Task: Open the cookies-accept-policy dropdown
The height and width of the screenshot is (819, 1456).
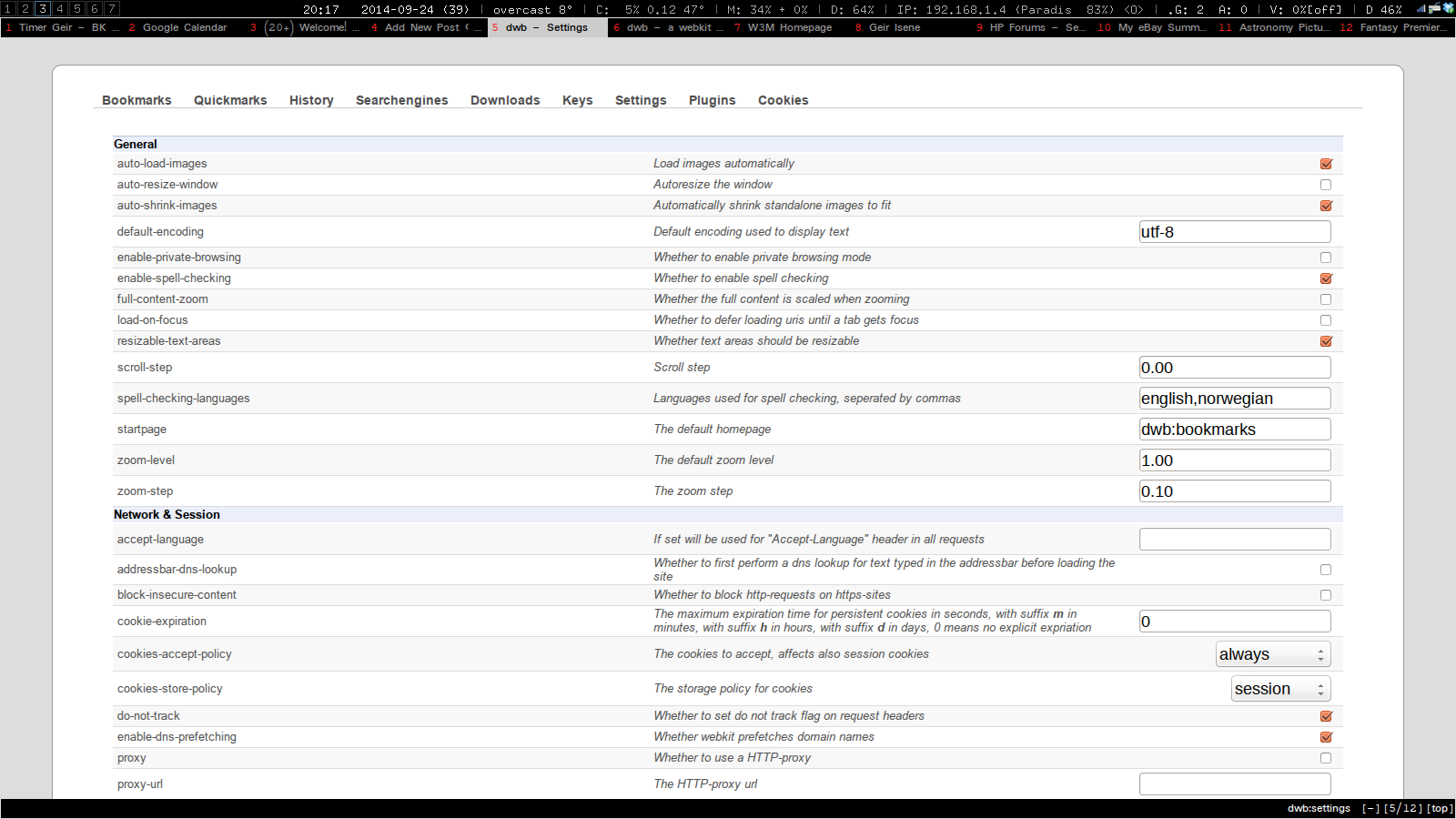Action: 1273,654
